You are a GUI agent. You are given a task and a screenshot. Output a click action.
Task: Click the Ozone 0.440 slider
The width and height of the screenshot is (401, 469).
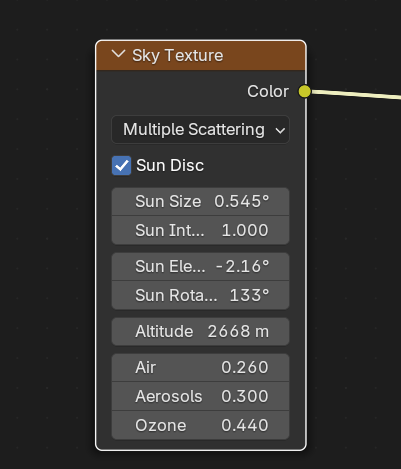200,425
